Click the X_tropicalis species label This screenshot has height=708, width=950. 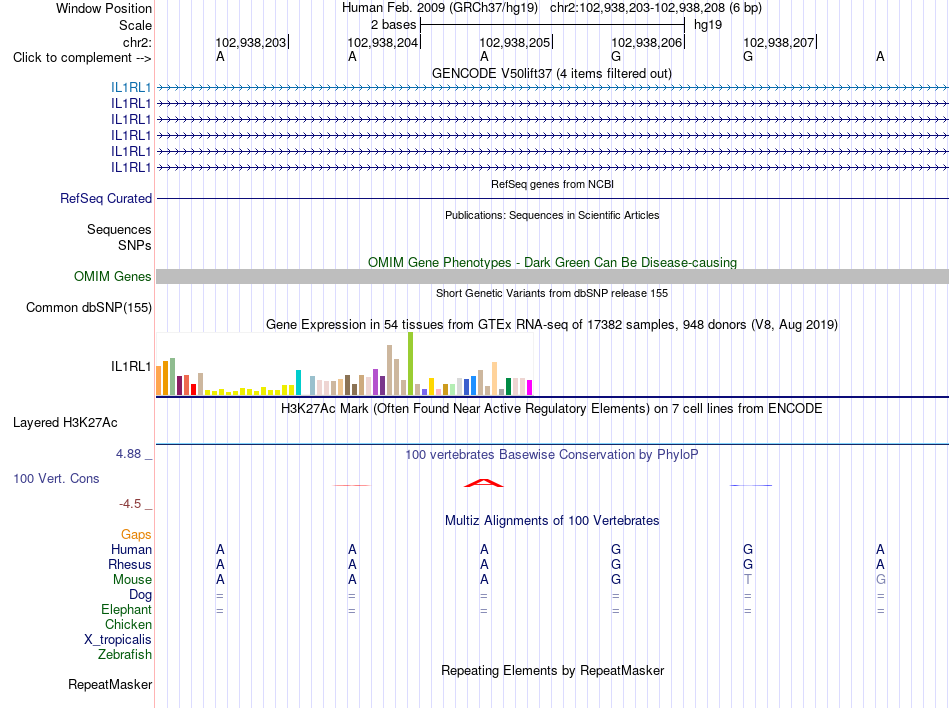tap(118, 640)
